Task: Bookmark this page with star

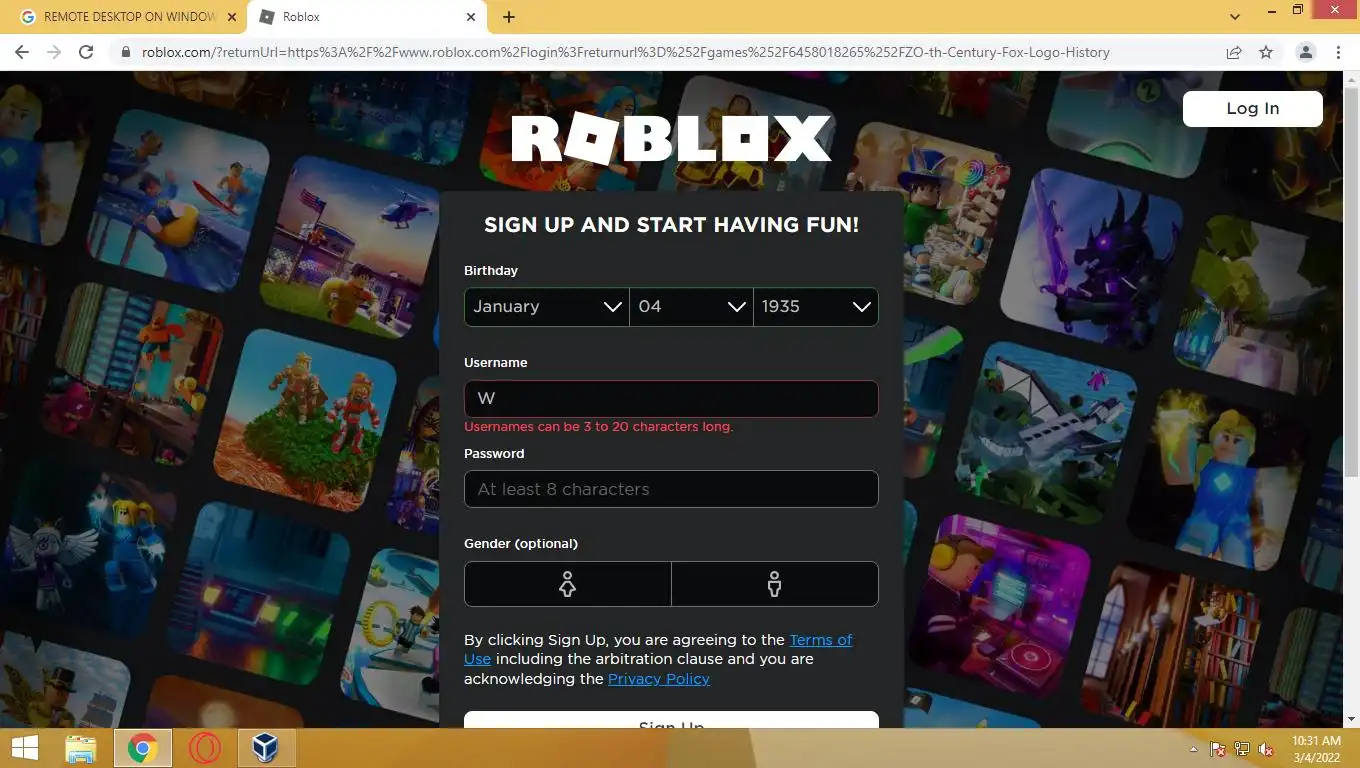Action: (x=1266, y=52)
